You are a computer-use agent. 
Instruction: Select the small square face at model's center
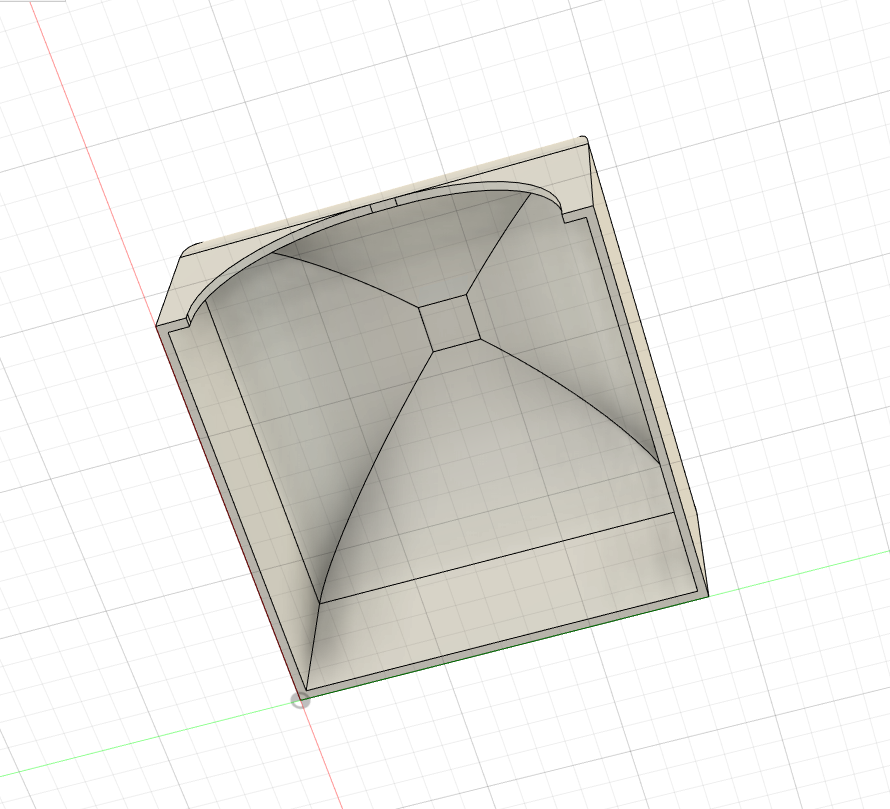point(450,323)
